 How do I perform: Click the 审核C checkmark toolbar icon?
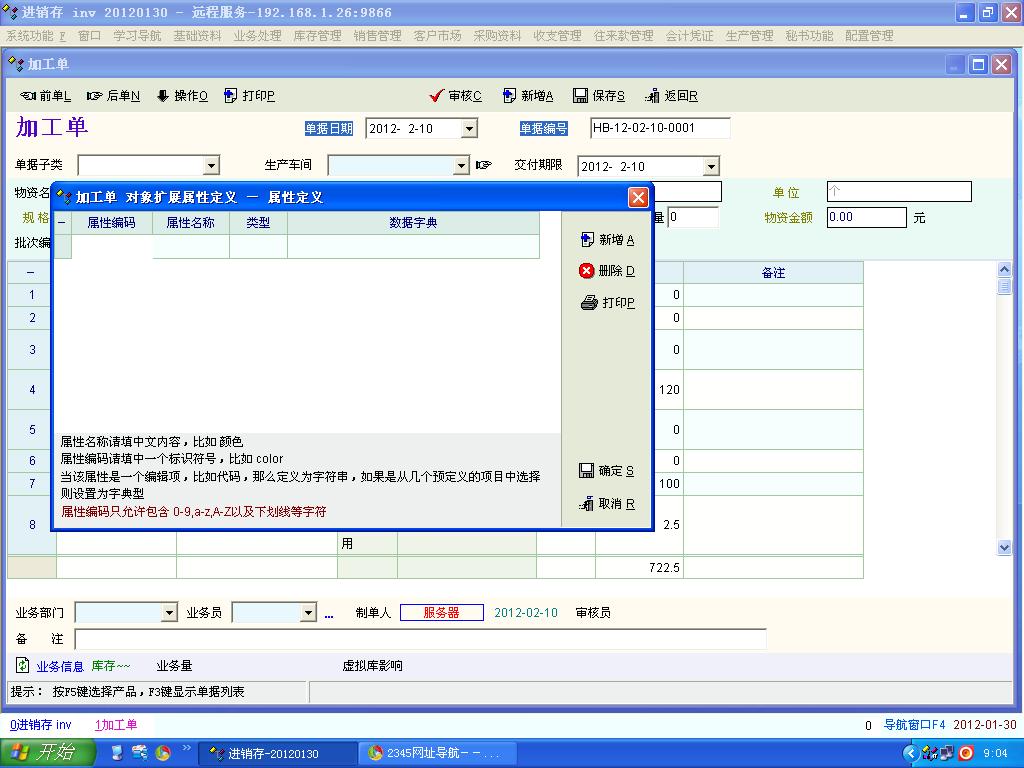tap(436, 96)
